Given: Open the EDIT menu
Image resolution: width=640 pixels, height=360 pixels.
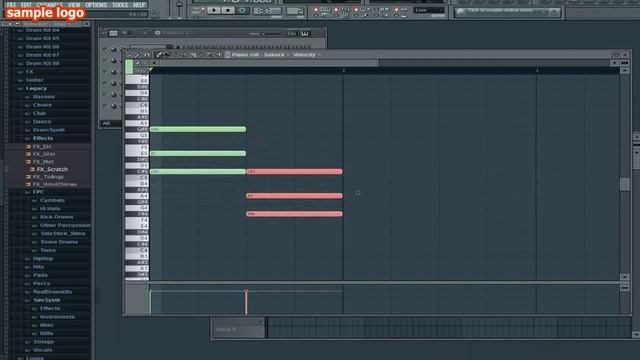Looking at the screenshot, I should point(26,5).
